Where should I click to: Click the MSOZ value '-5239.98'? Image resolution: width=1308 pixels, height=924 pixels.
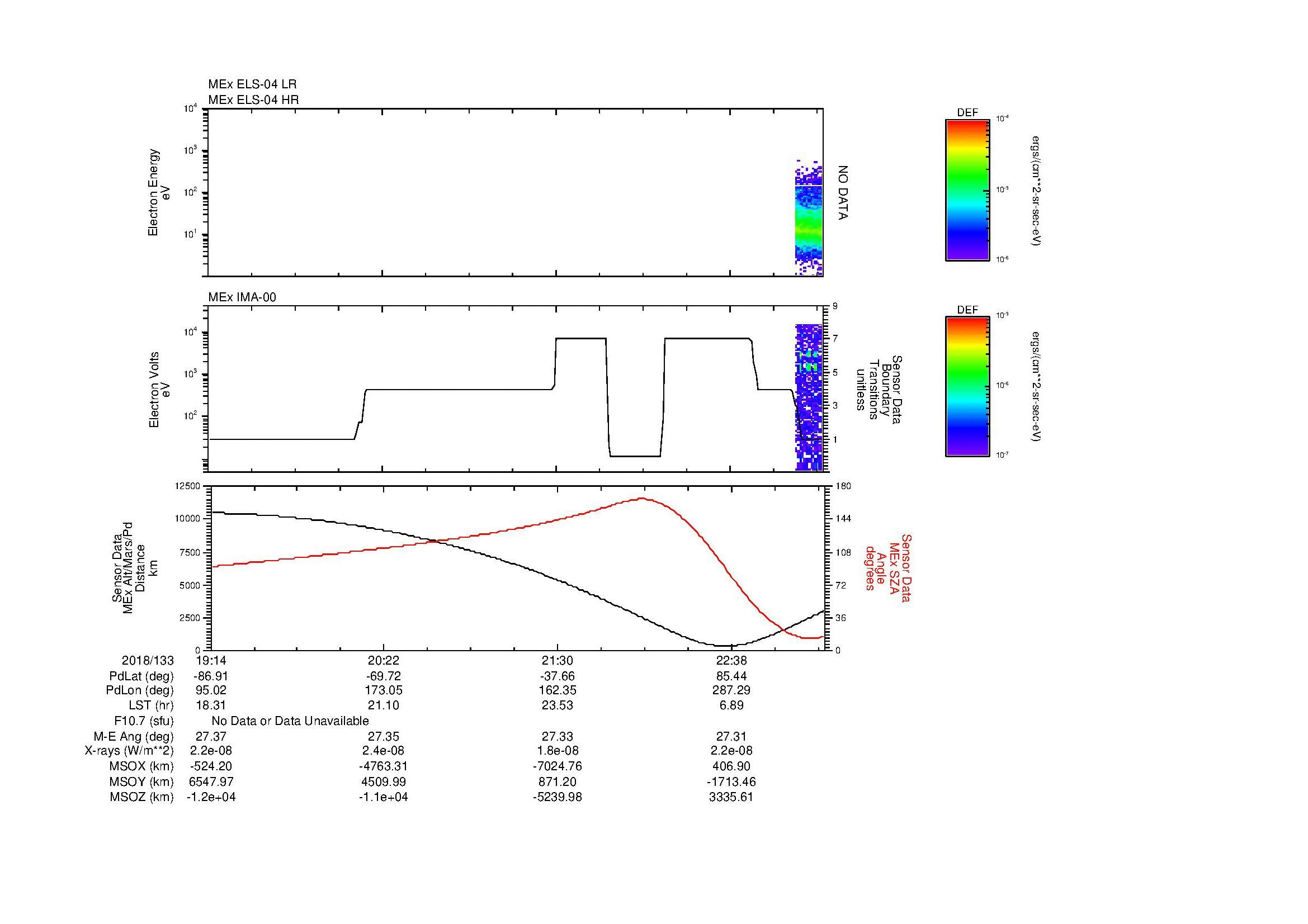click(x=557, y=797)
